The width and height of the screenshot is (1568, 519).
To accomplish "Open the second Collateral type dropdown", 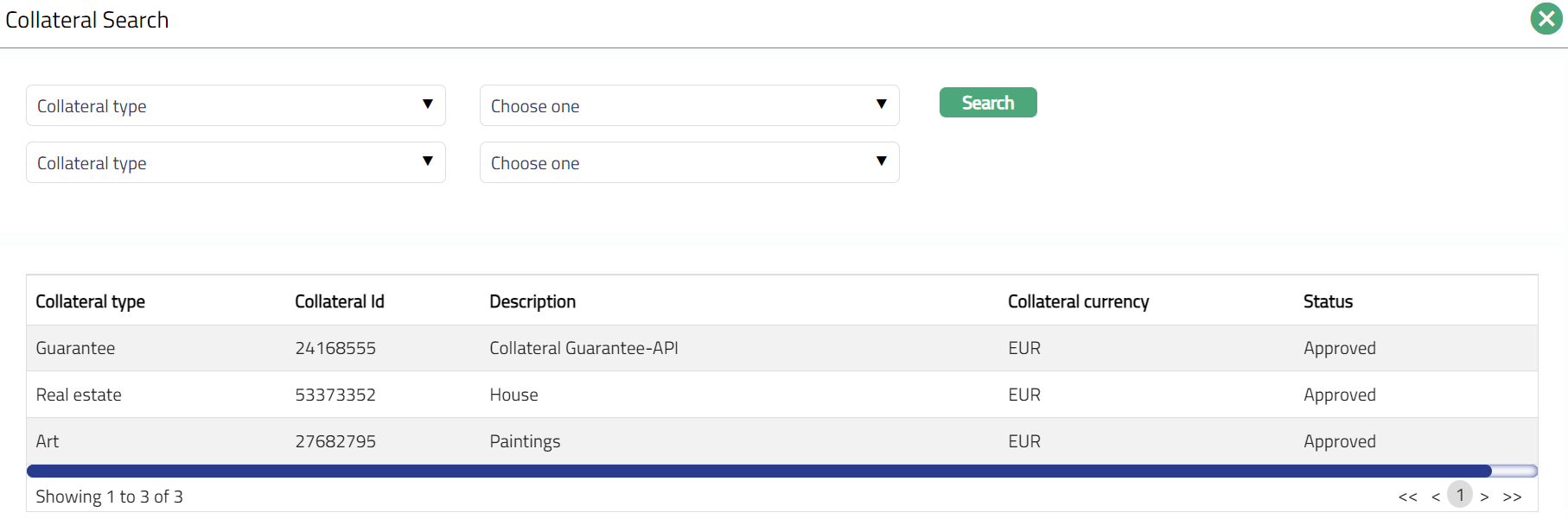I will click(235, 162).
